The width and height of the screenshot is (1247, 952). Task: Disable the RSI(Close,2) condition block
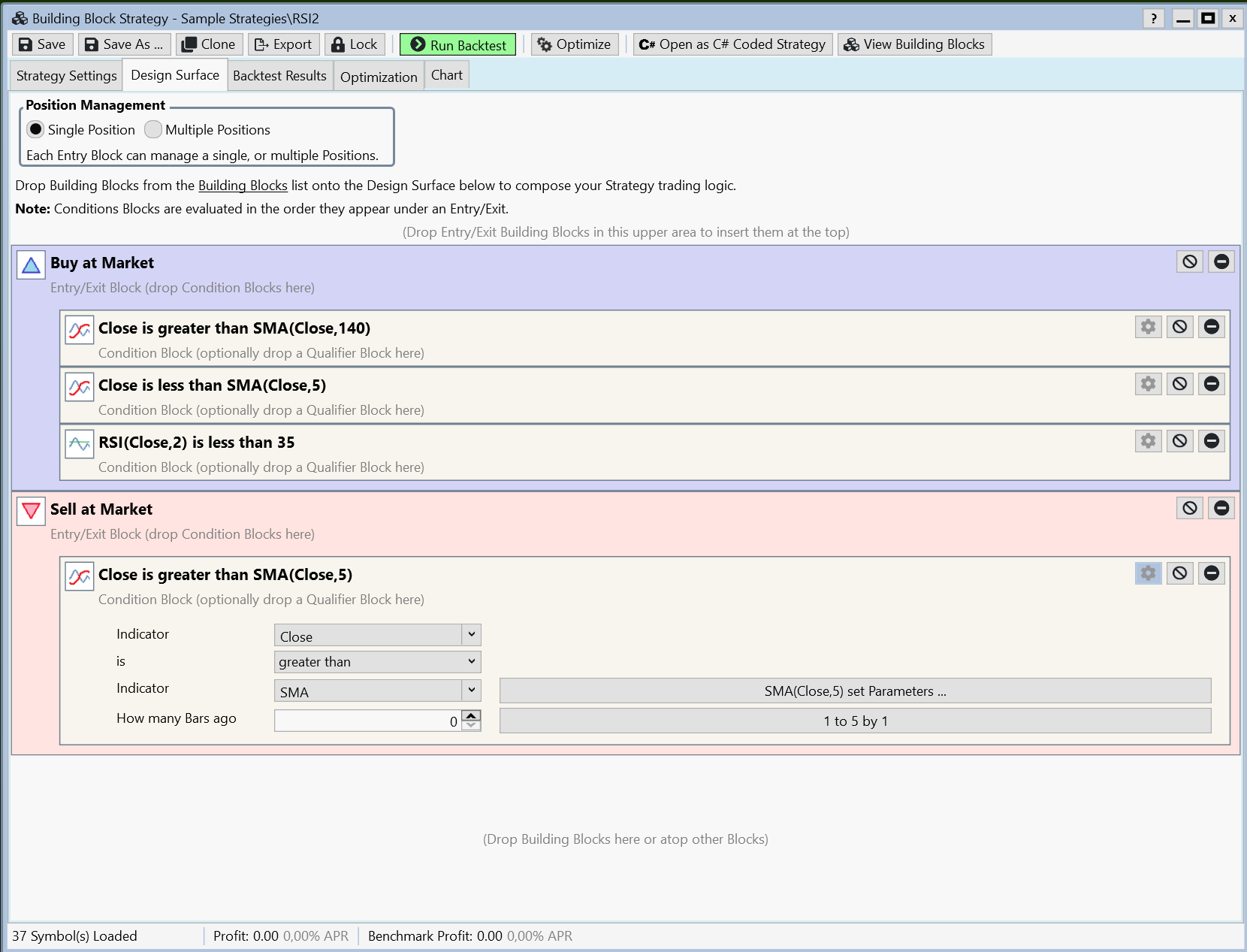coord(1179,441)
